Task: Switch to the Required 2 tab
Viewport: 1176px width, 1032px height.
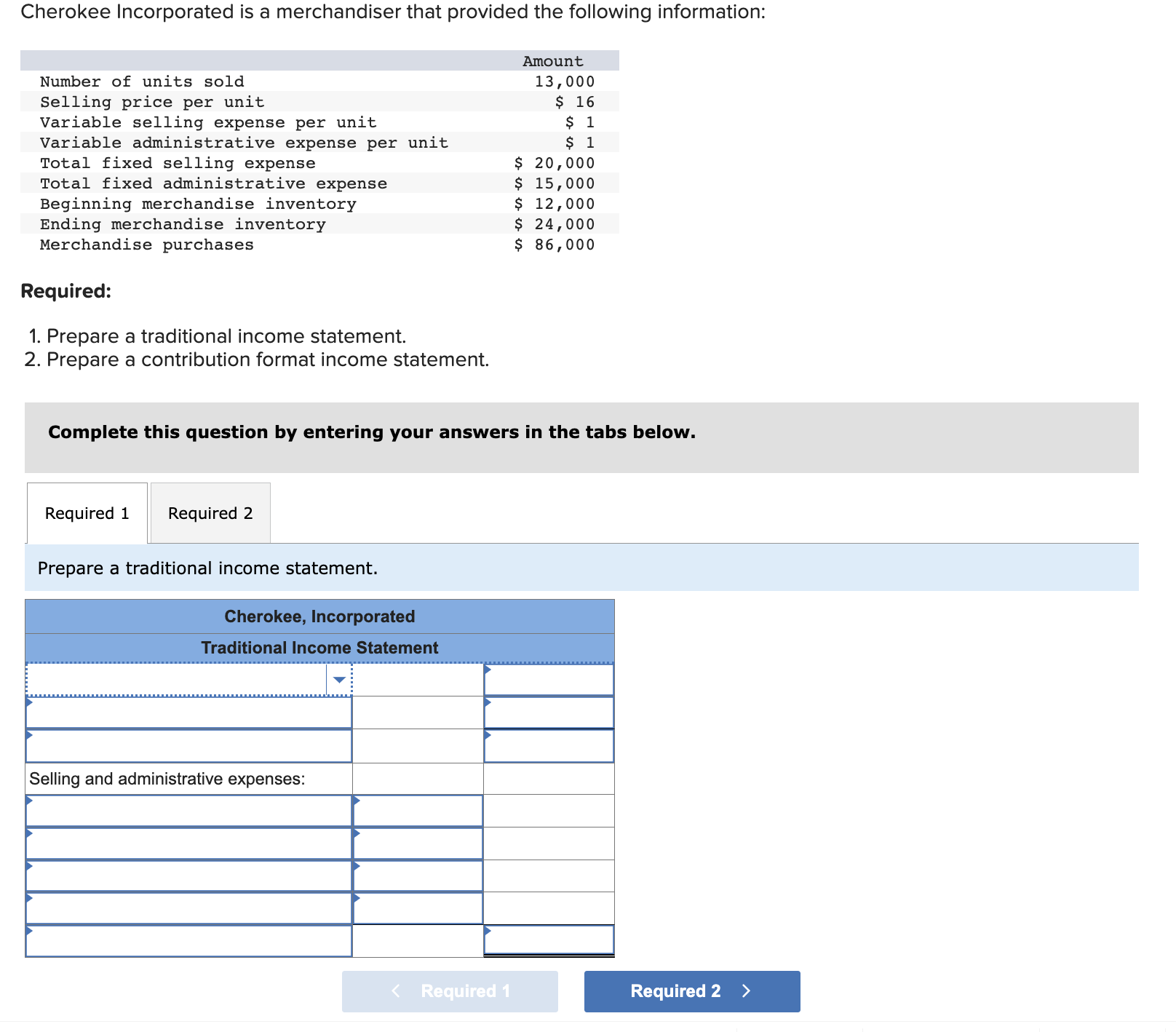Action: 210,513
